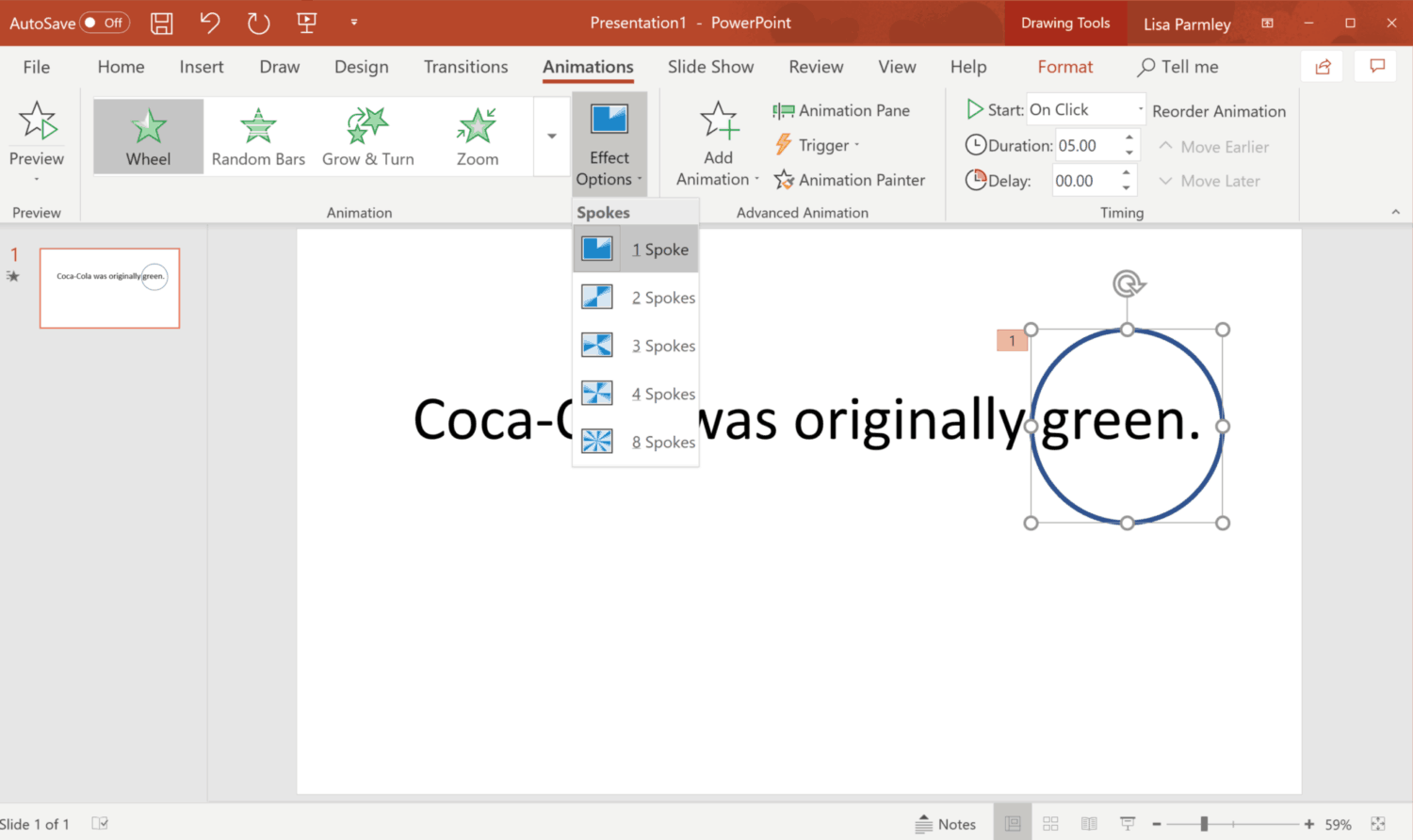Click the circle's rotation handle

(1128, 283)
